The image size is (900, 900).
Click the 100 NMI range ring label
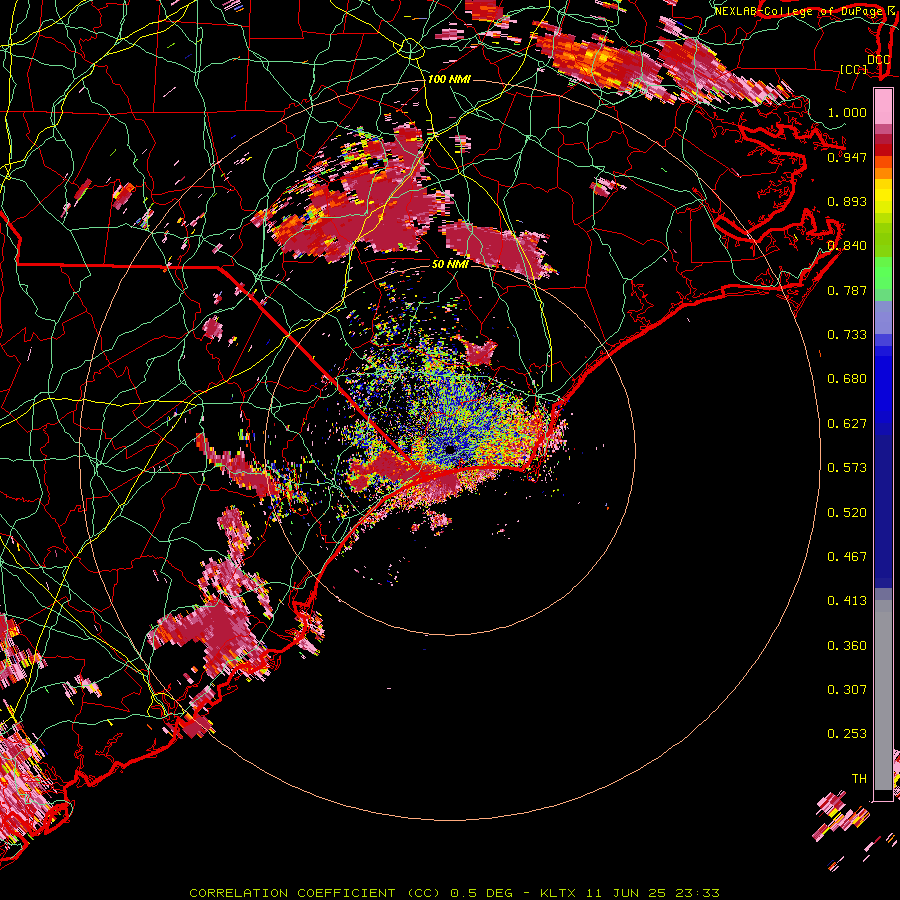coord(449,79)
